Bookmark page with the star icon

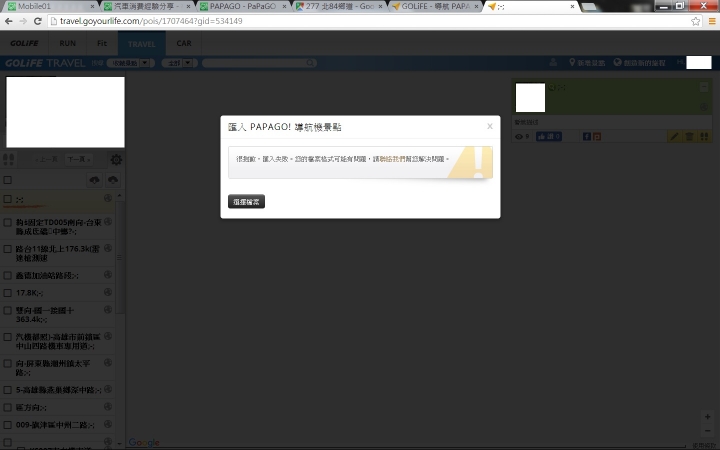[x=696, y=21]
